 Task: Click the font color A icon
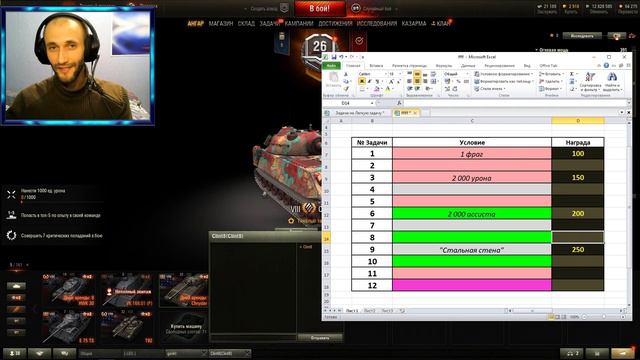[x=389, y=89]
